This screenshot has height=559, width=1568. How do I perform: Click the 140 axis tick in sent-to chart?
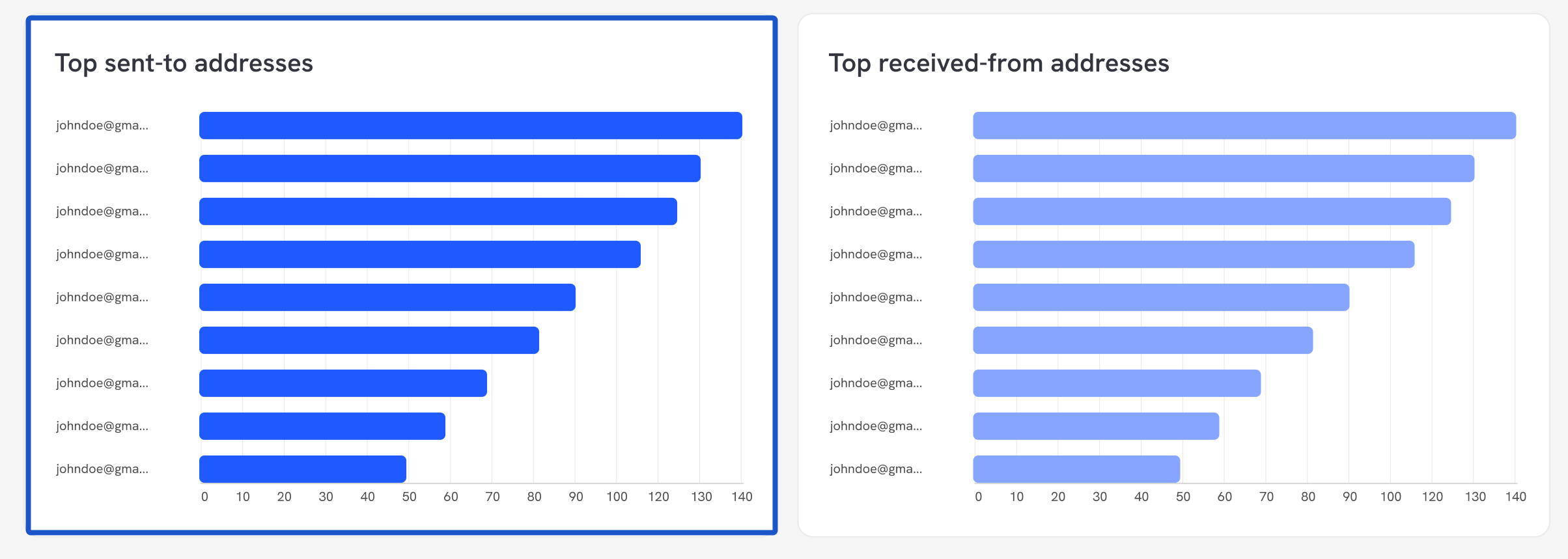(742, 497)
